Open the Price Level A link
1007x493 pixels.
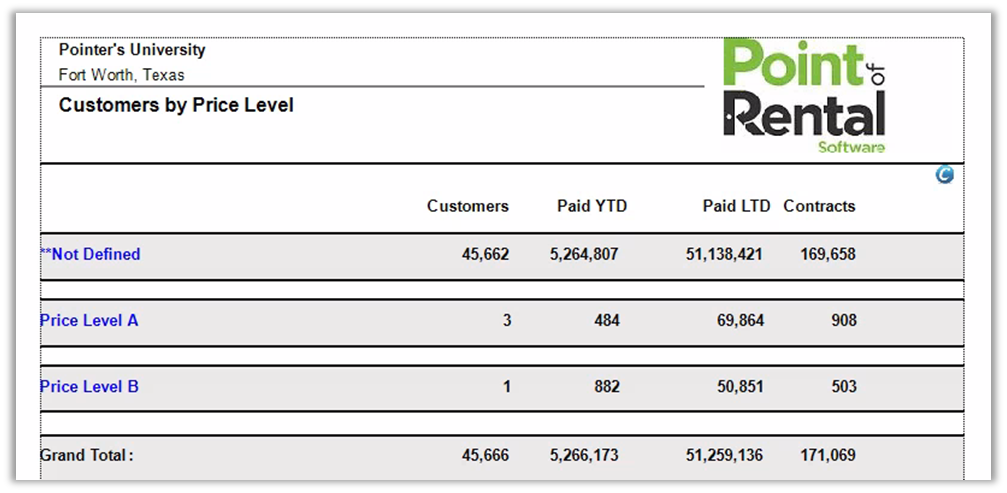89,321
